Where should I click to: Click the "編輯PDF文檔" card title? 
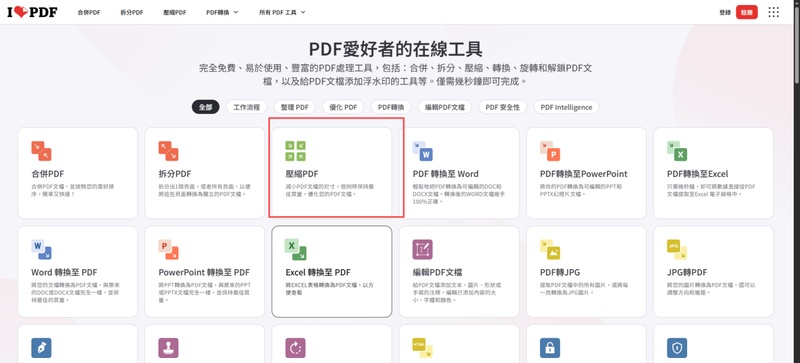(x=437, y=272)
